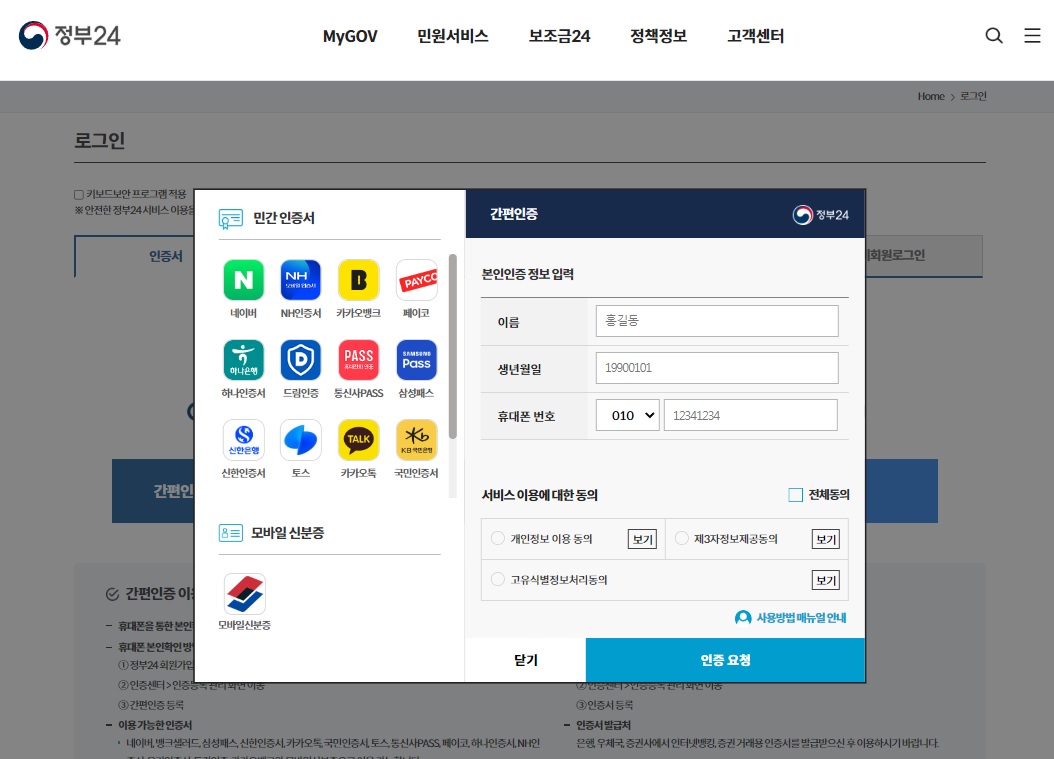Click the Home breadcrumb link
The image size is (1054, 759).
(x=931, y=96)
